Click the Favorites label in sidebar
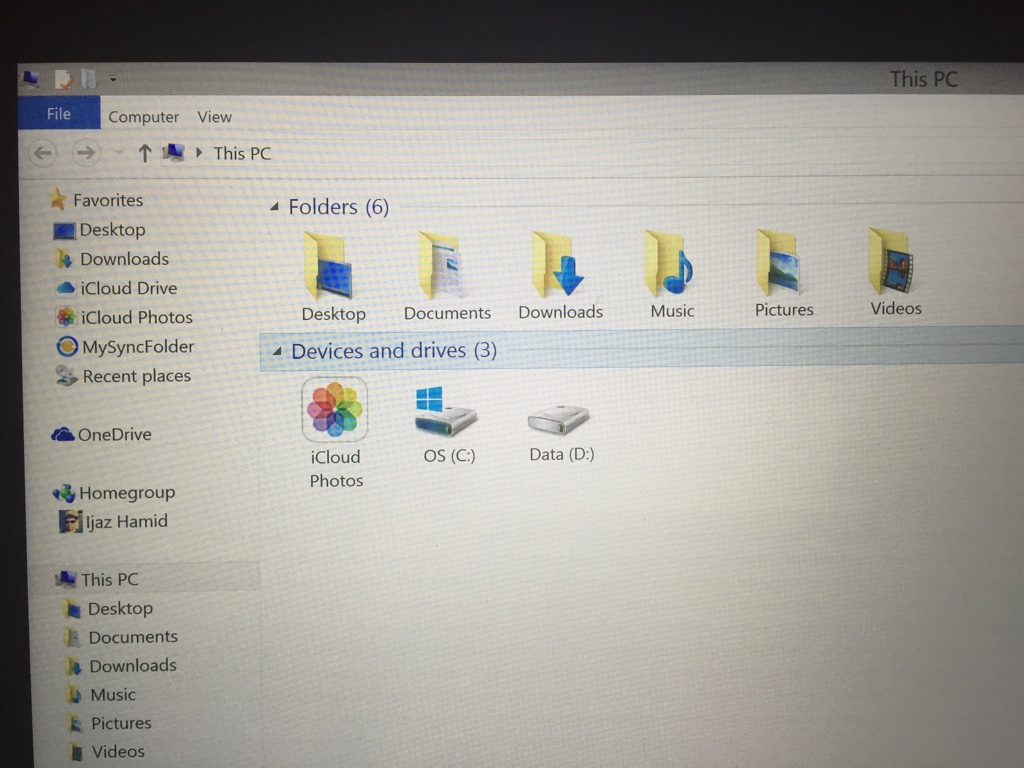The width and height of the screenshot is (1024, 768). point(108,200)
